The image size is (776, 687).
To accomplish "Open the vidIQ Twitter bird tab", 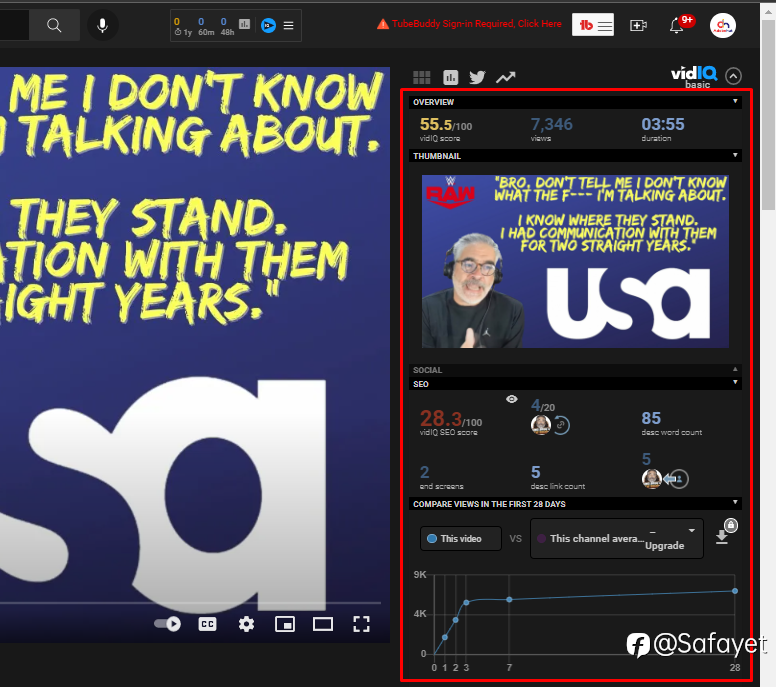I will pyautogui.click(x=477, y=77).
